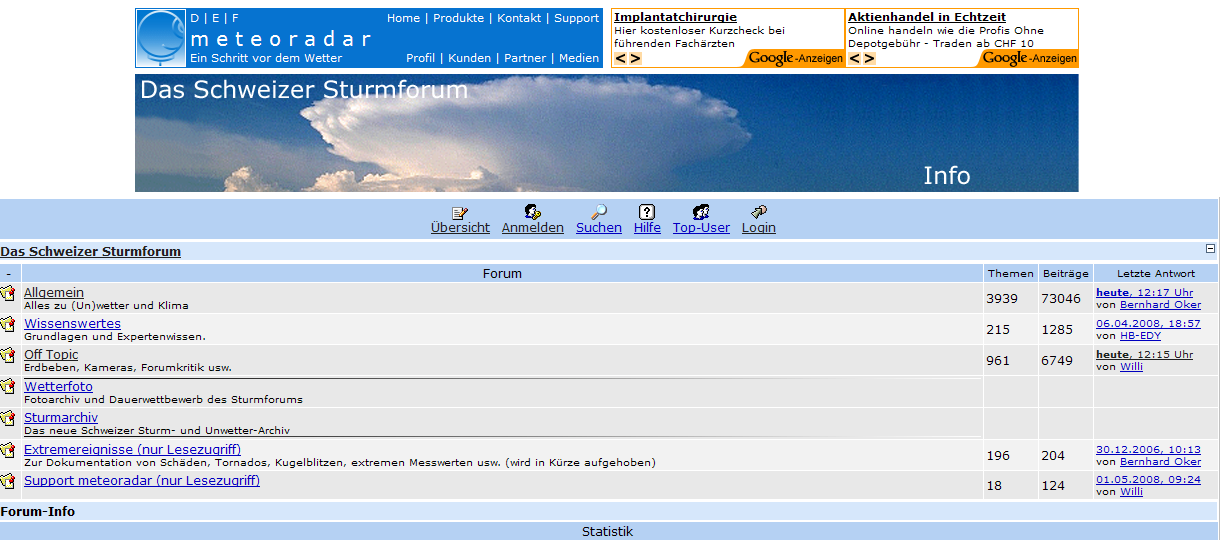The width and height of the screenshot is (1221, 540).
Task: Click the folder icon beside Sturmarchiv
Action: (x=8, y=418)
